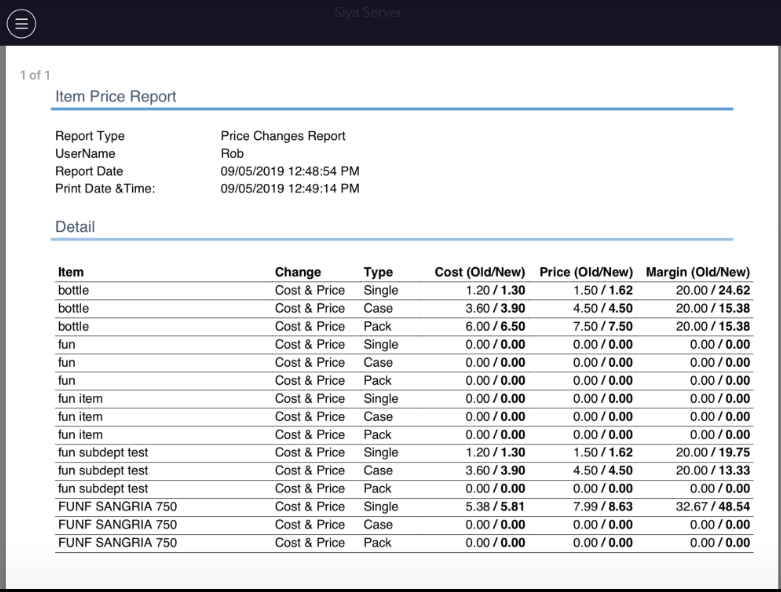Click the Change column header
This screenshot has width=781, height=592.
pos(298,272)
